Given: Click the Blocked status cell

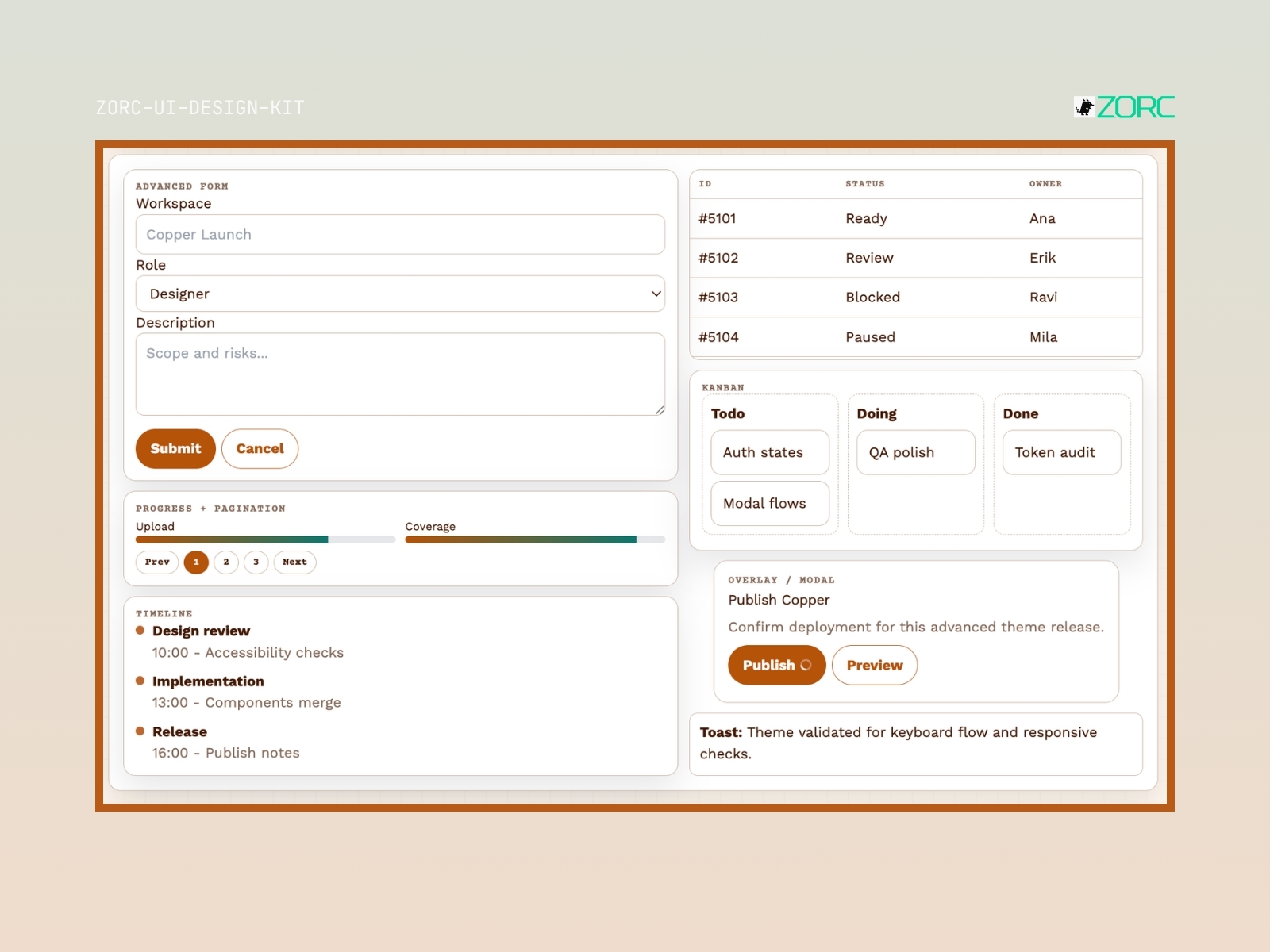Looking at the screenshot, I should click(872, 297).
